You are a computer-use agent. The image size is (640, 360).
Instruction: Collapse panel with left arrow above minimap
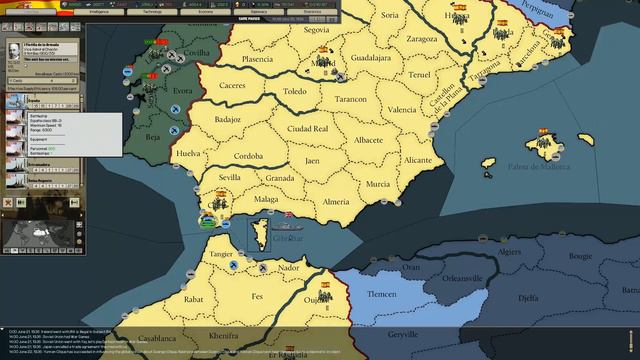pyautogui.click(x=3, y=215)
